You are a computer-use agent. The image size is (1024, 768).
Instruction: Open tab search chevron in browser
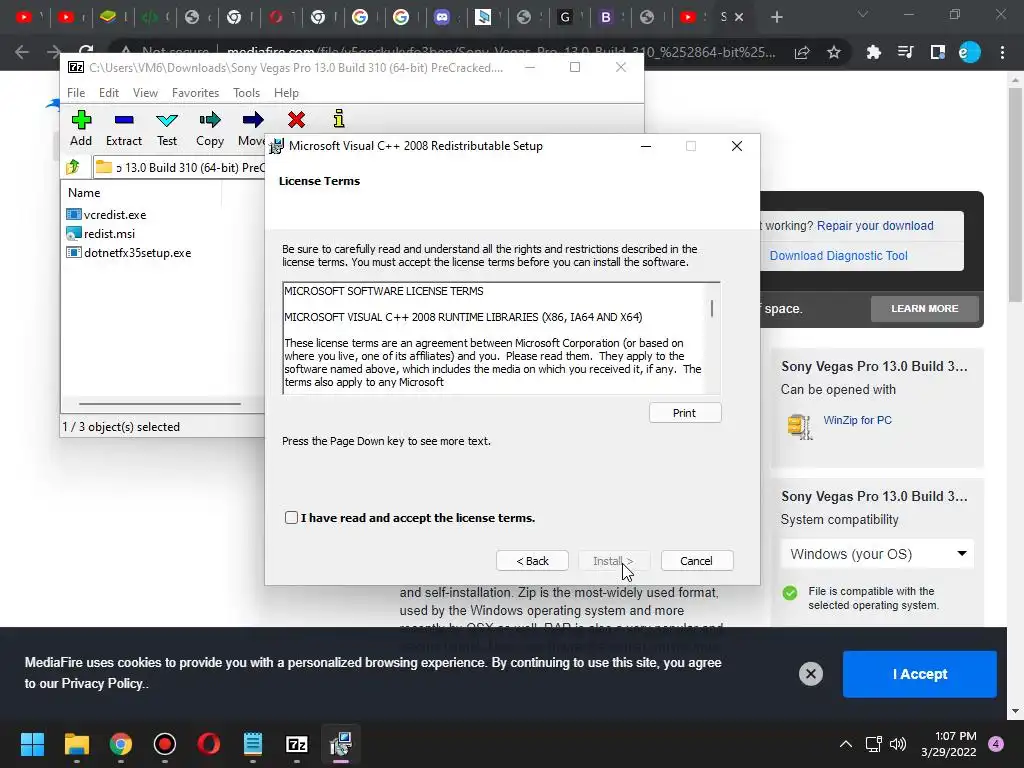click(x=863, y=14)
